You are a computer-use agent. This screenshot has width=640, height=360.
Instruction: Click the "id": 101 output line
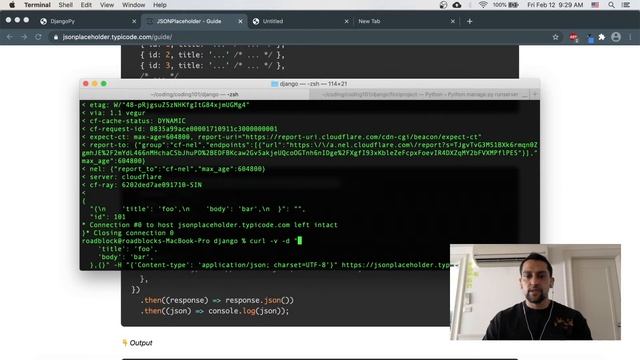click(107, 217)
